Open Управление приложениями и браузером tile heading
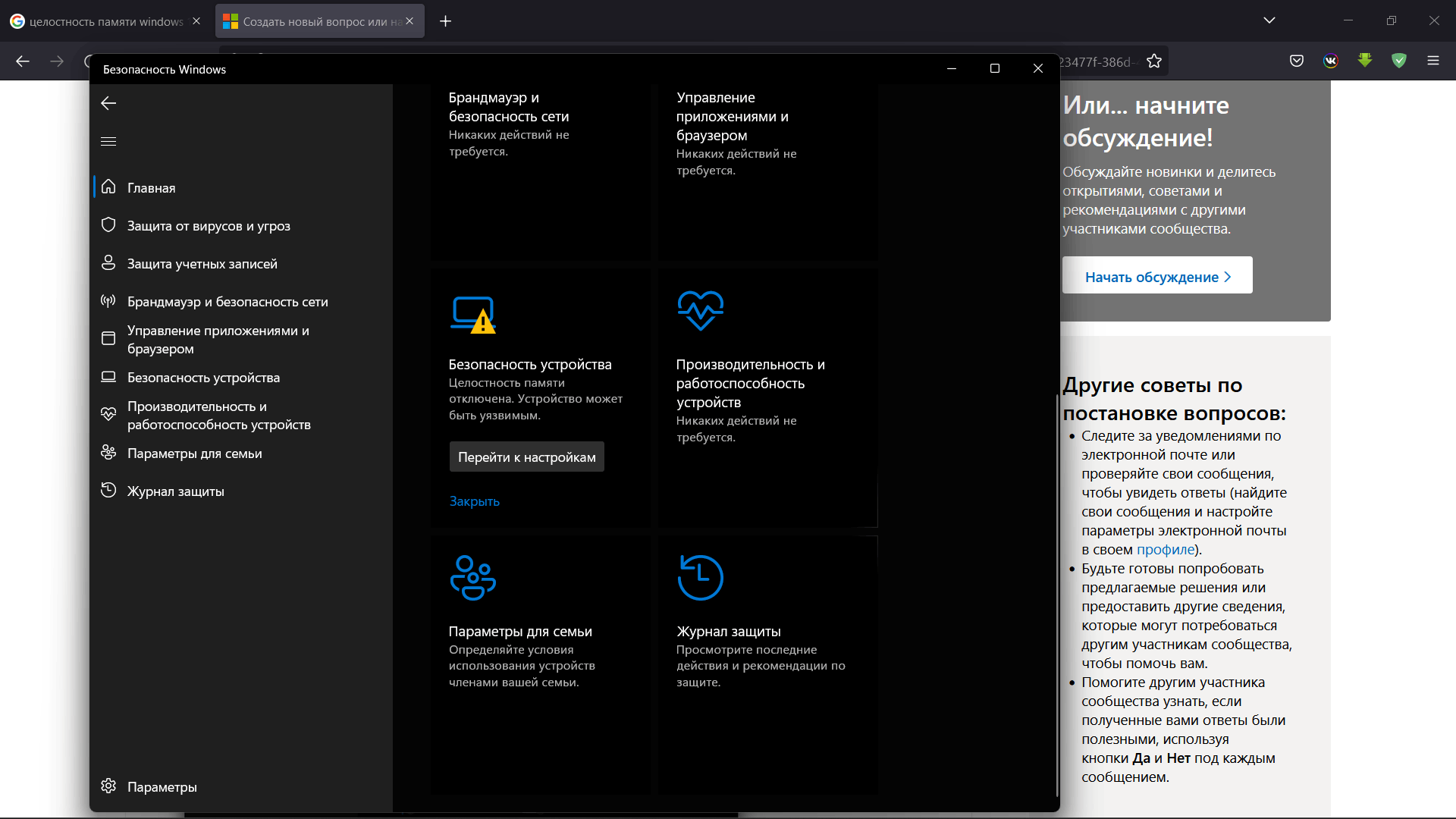Viewport: 1456px width, 819px height. [x=733, y=116]
